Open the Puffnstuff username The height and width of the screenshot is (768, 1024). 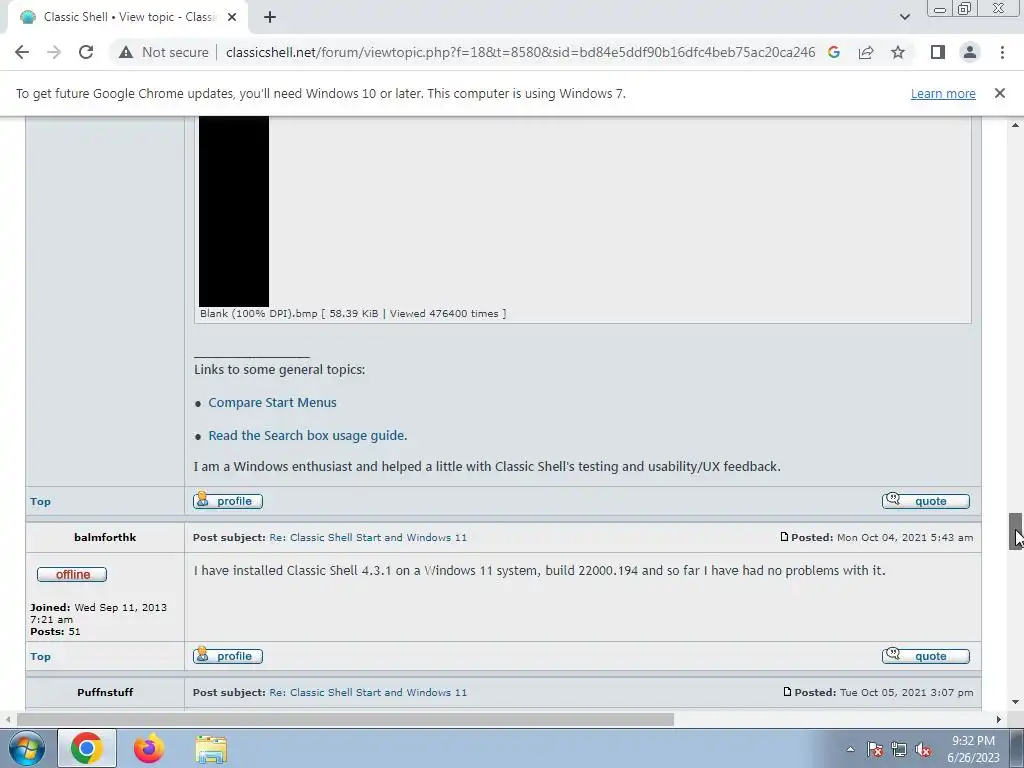coord(105,692)
